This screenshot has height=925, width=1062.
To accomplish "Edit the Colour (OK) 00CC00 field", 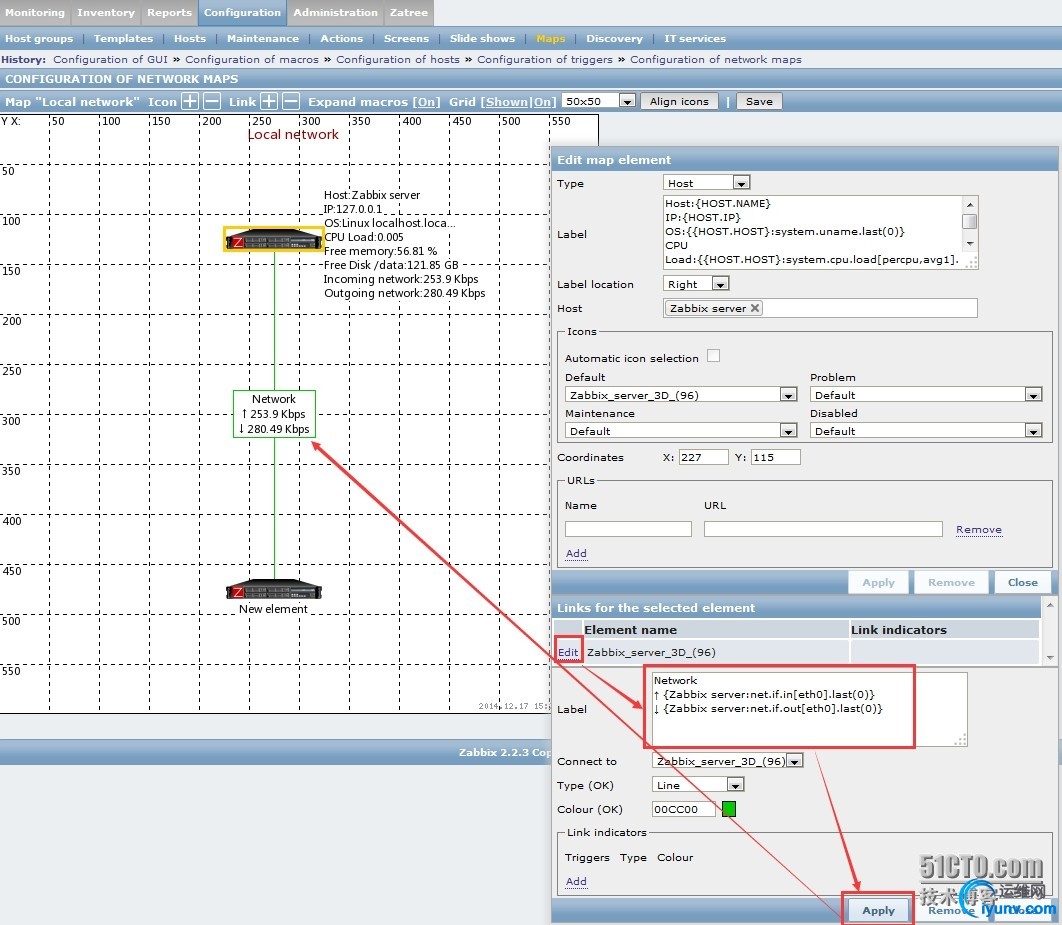I will 683,809.
